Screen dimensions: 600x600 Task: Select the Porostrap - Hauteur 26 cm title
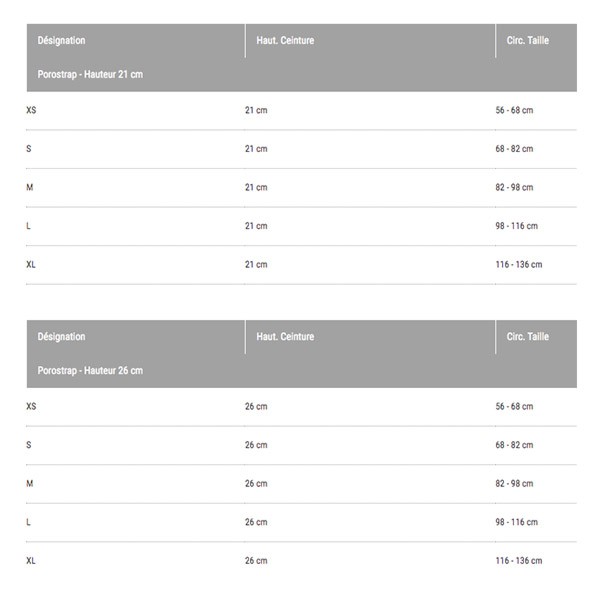tap(90, 370)
